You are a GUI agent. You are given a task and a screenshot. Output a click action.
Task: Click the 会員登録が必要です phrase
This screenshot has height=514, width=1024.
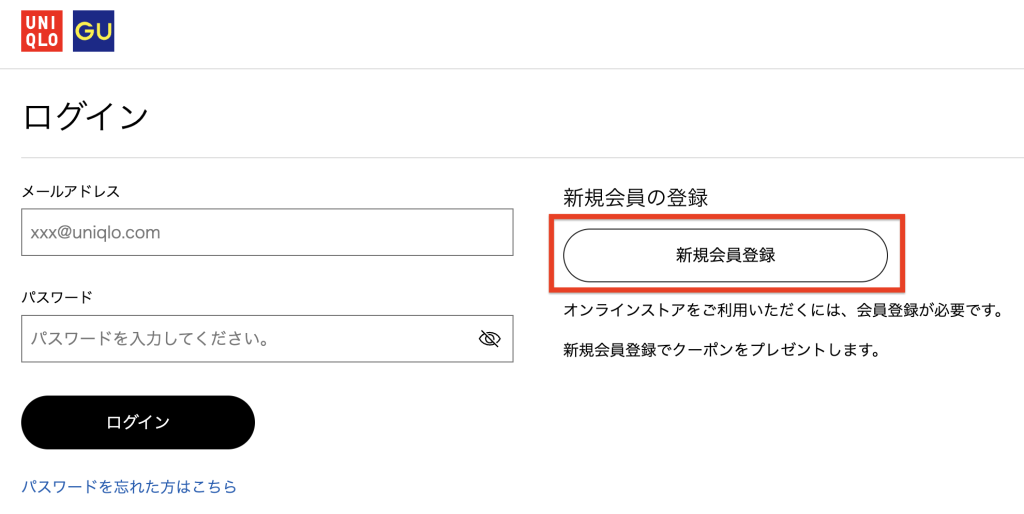coord(929,311)
